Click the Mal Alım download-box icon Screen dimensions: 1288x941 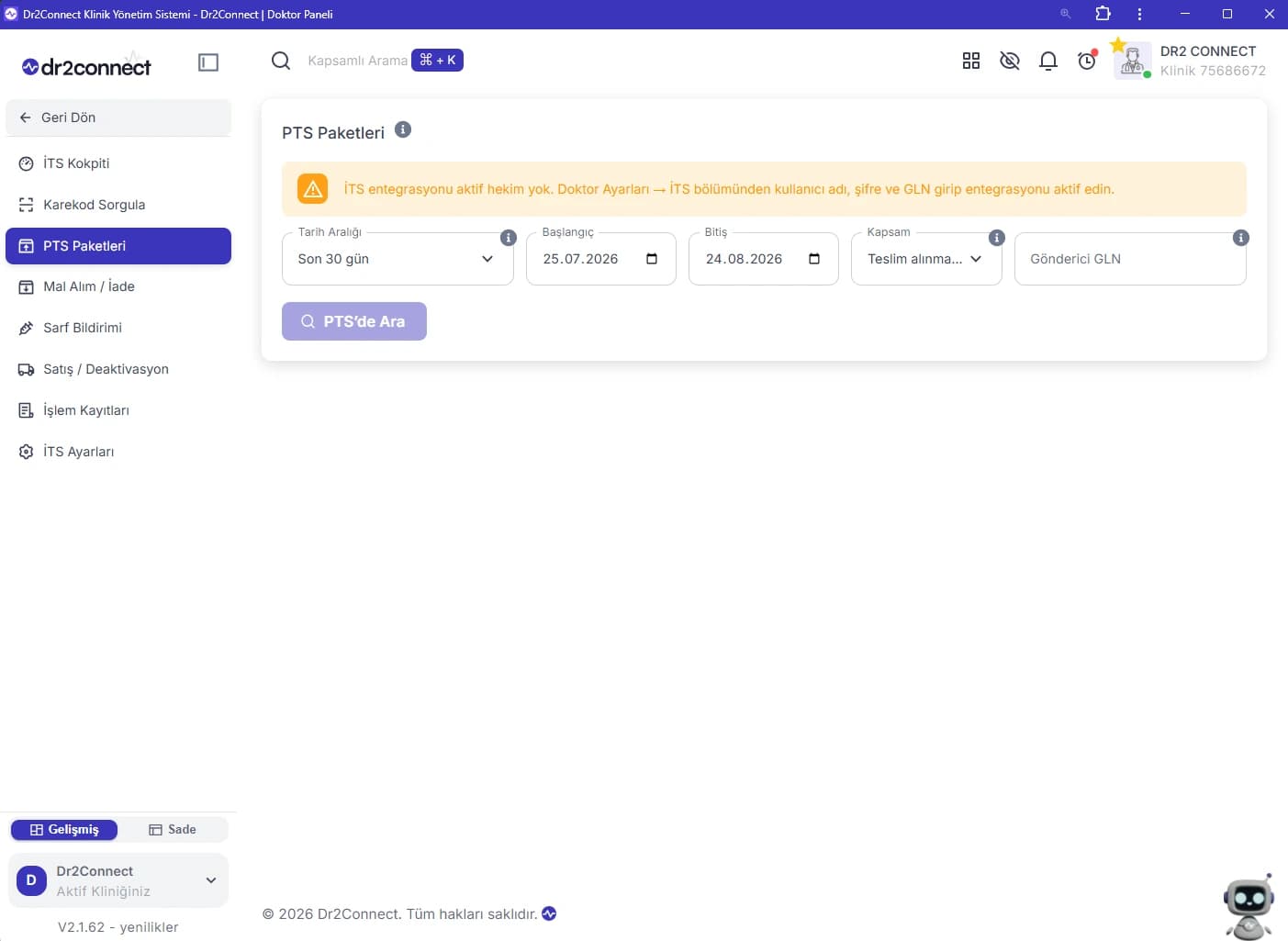tap(27, 286)
